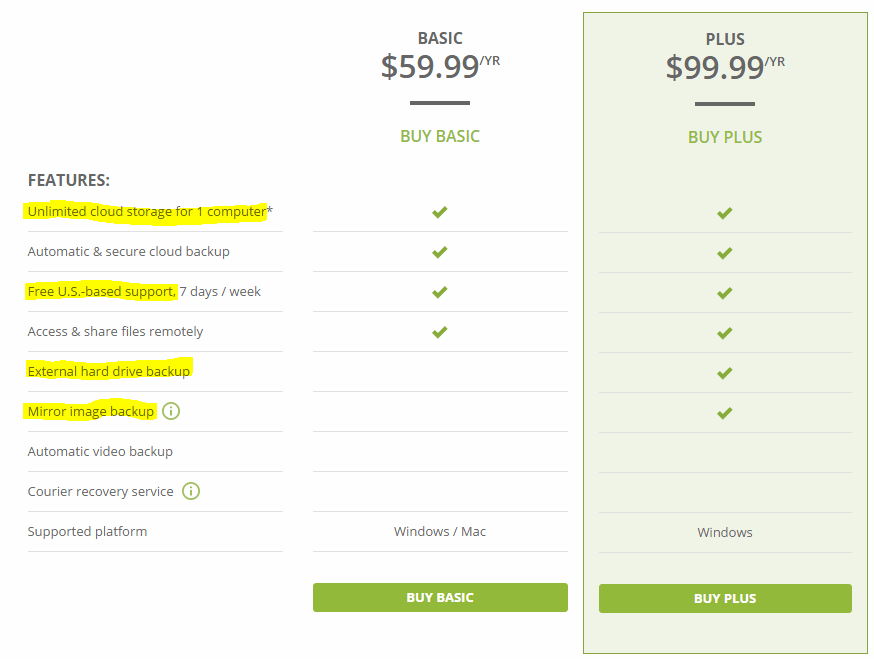Click the Basic checkmark for Automatic & secure cloud backup
Viewport: 874px width, 659px height.
(x=439, y=252)
